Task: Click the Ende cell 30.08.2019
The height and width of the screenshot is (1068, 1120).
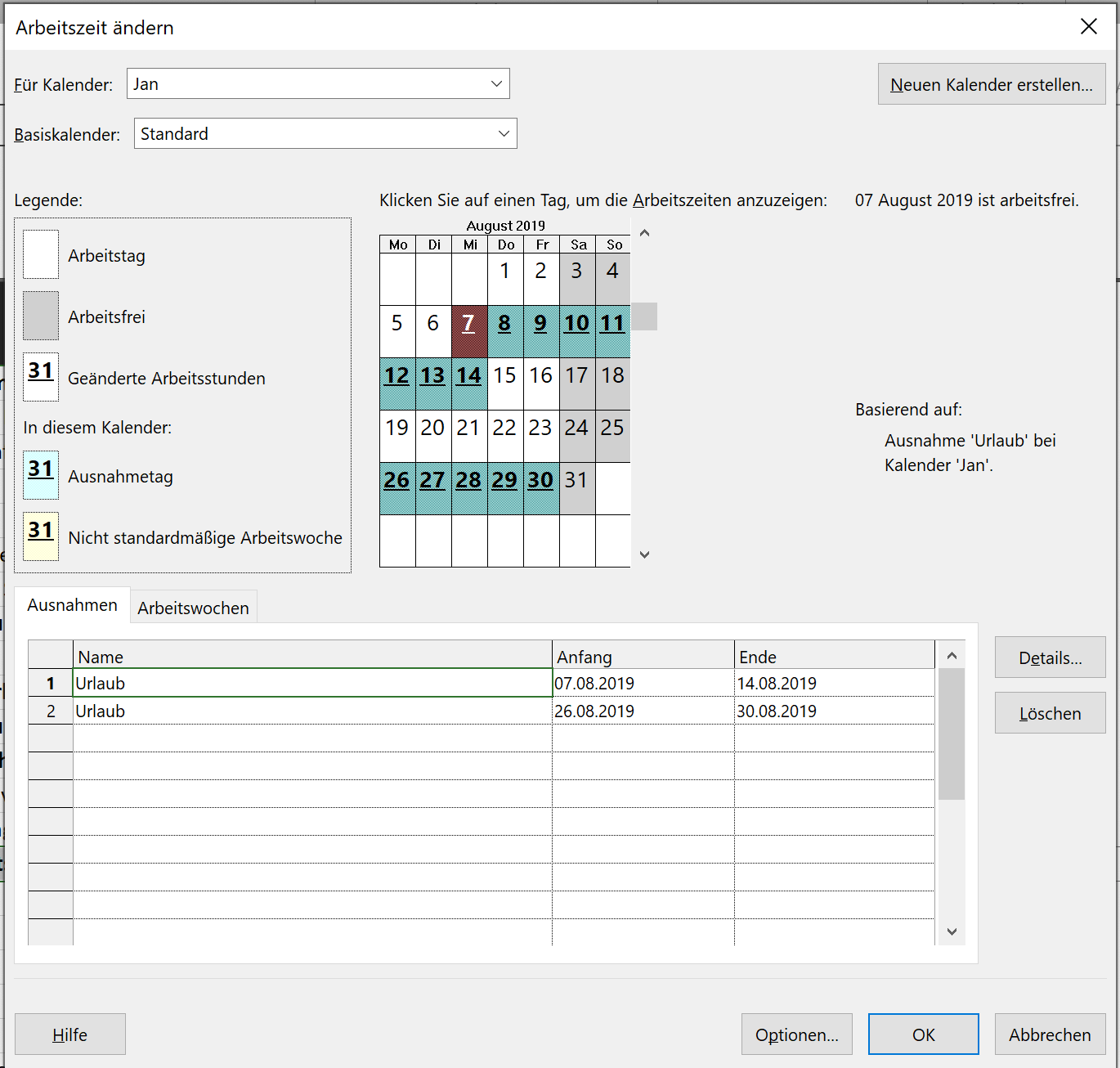Action: tap(835, 711)
